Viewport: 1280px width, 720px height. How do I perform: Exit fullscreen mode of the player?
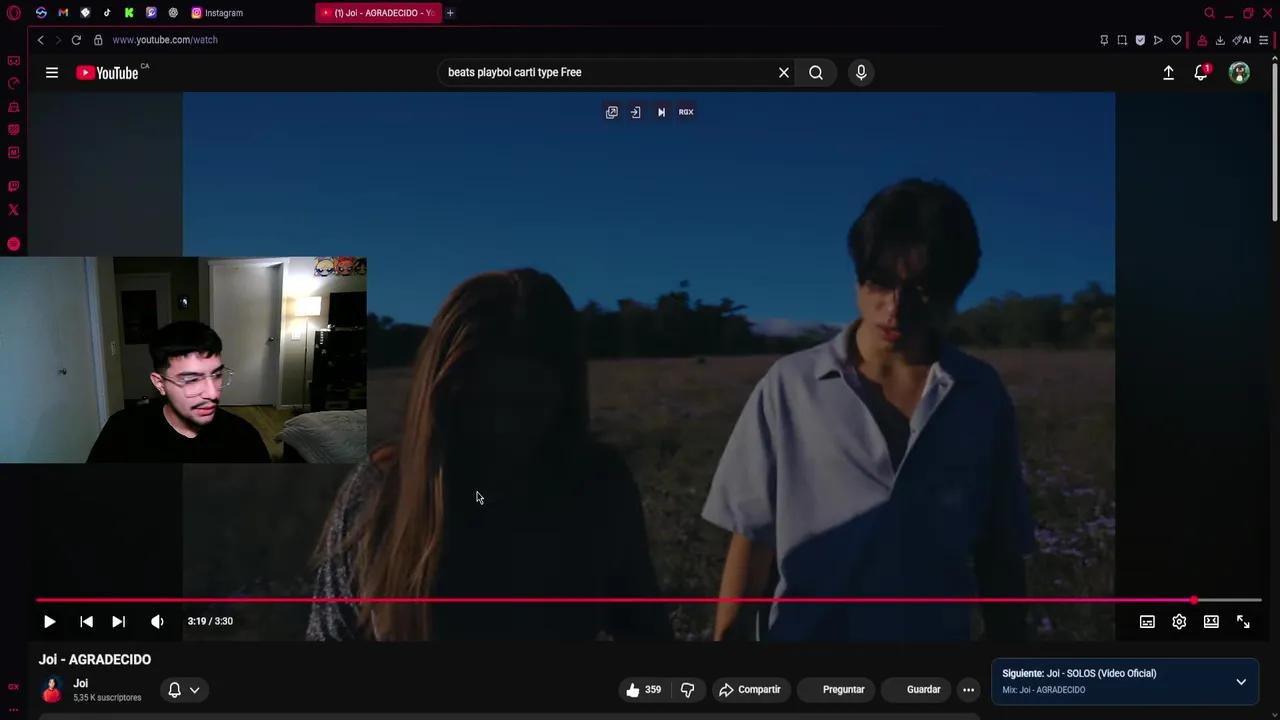click(1243, 621)
